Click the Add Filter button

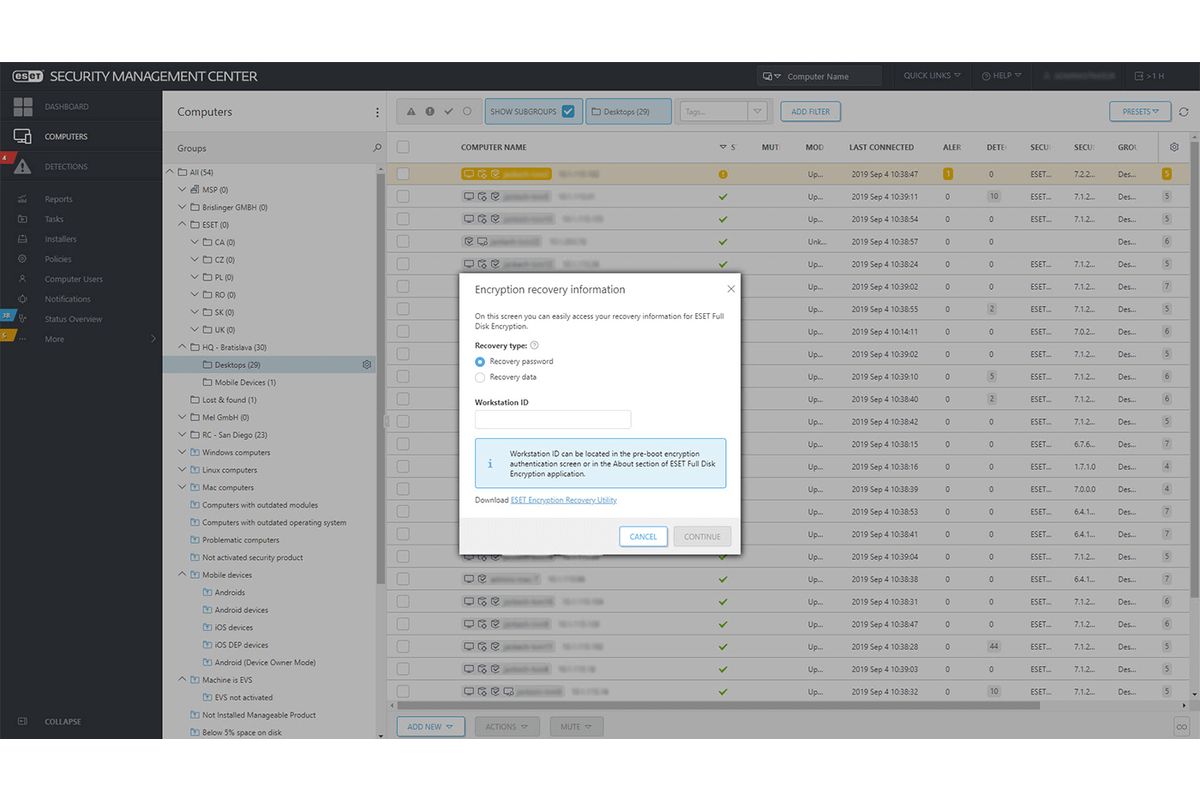pos(811,112)
